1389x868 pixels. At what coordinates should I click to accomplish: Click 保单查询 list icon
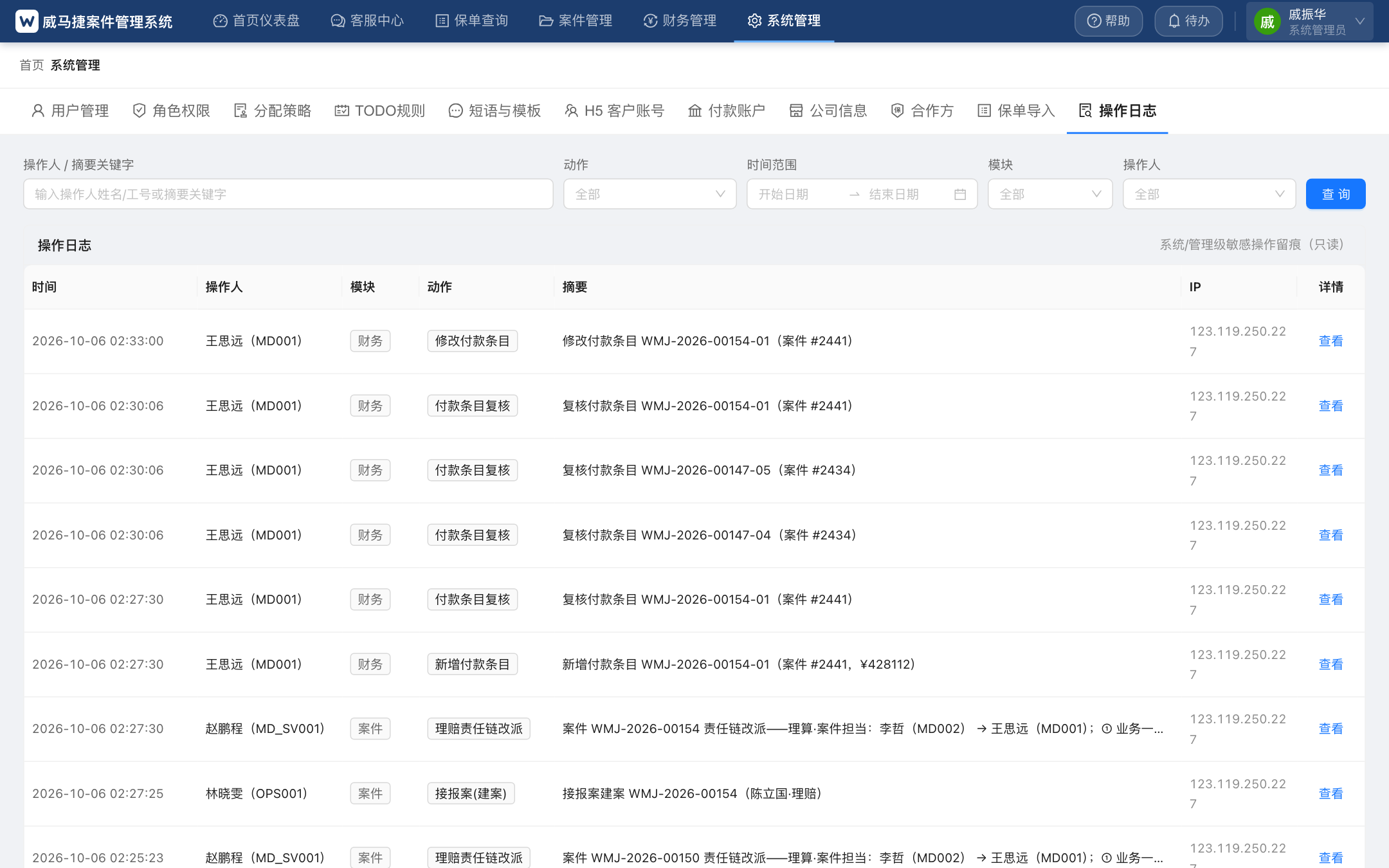click(x=442, y=21)
